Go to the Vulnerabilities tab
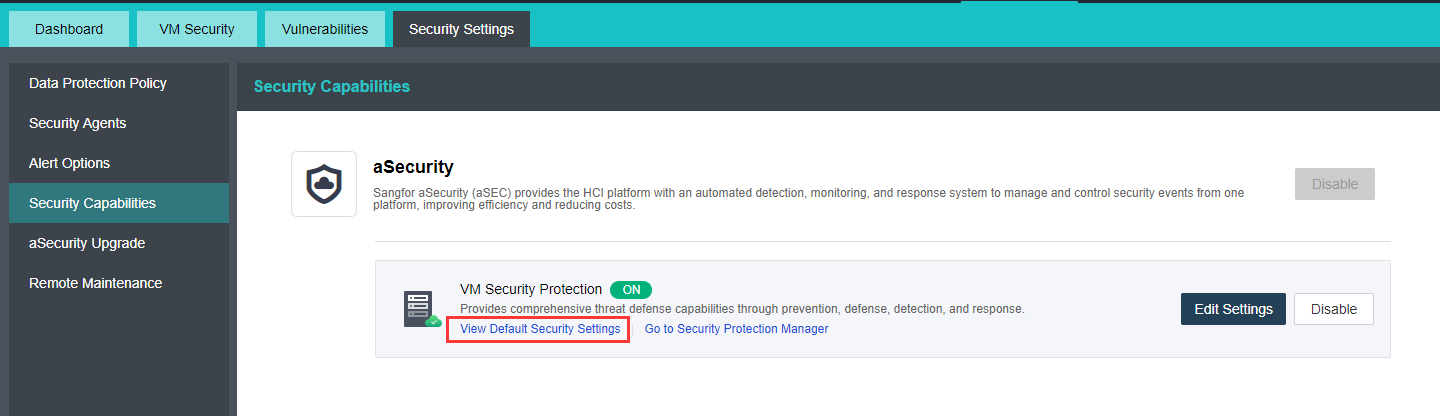The height and width of the screenshot is (416, 1440). (323, 29)
